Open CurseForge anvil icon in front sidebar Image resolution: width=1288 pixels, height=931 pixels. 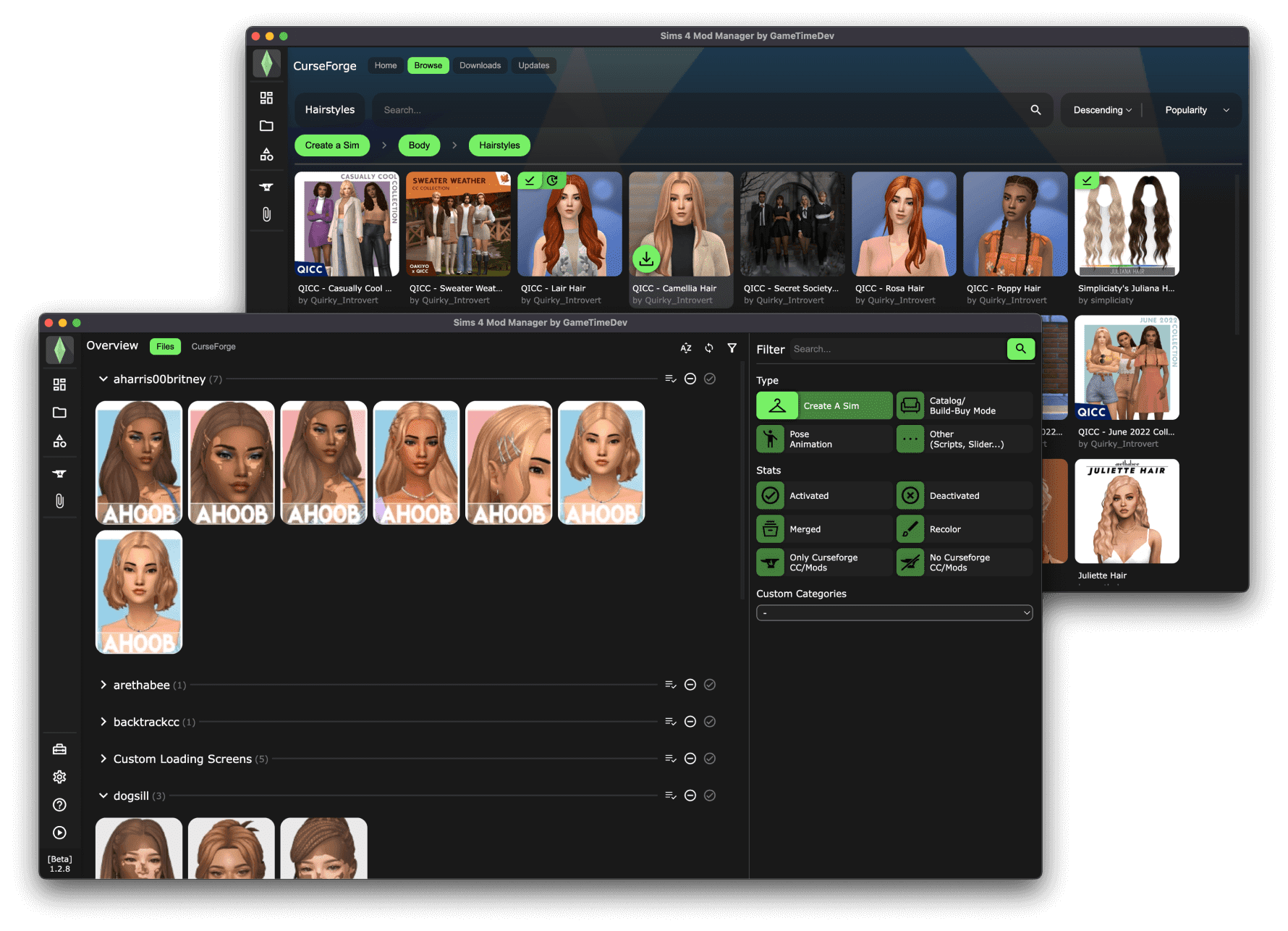tap(60, 473)
